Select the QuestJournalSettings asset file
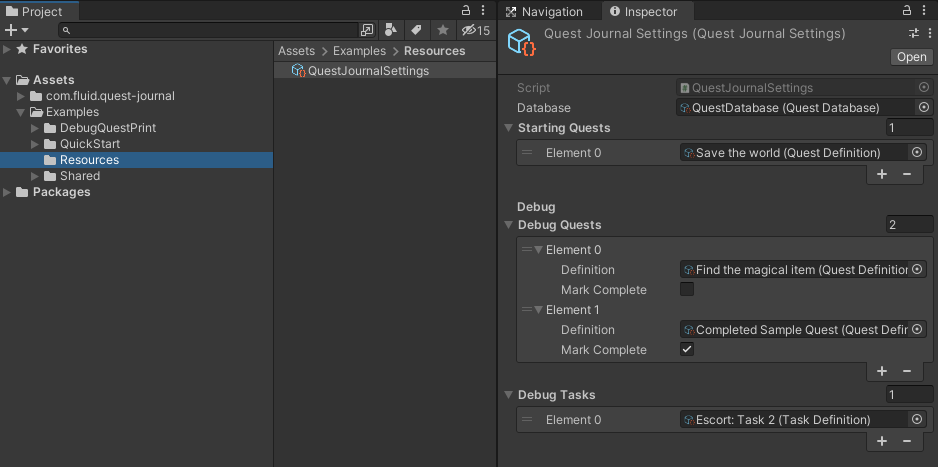Viewport: 938px width, 467px height. click(x=385, y=71)
